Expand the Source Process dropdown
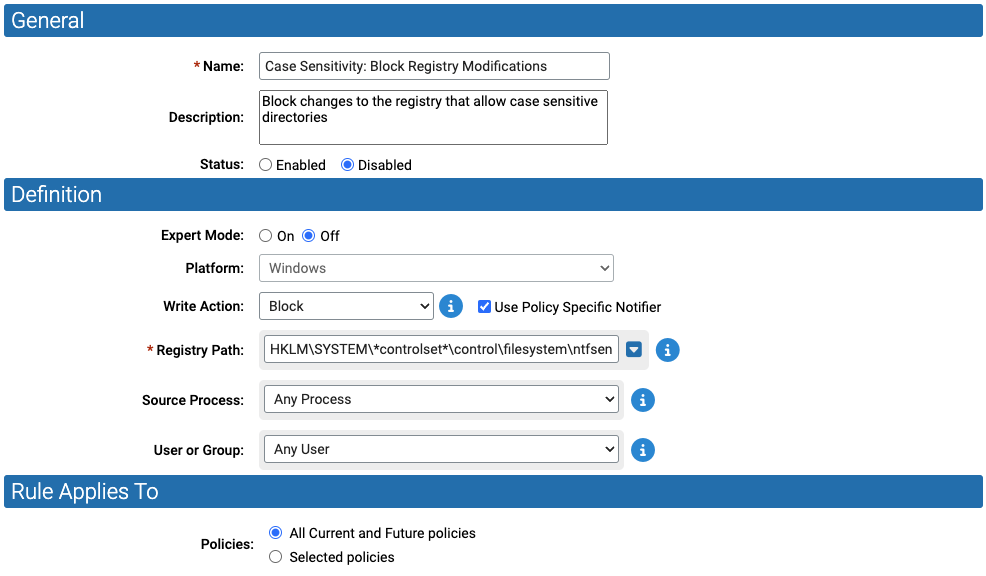Image resolution: width=986 pixels, height=576 pixels. (x=441, y=399)
